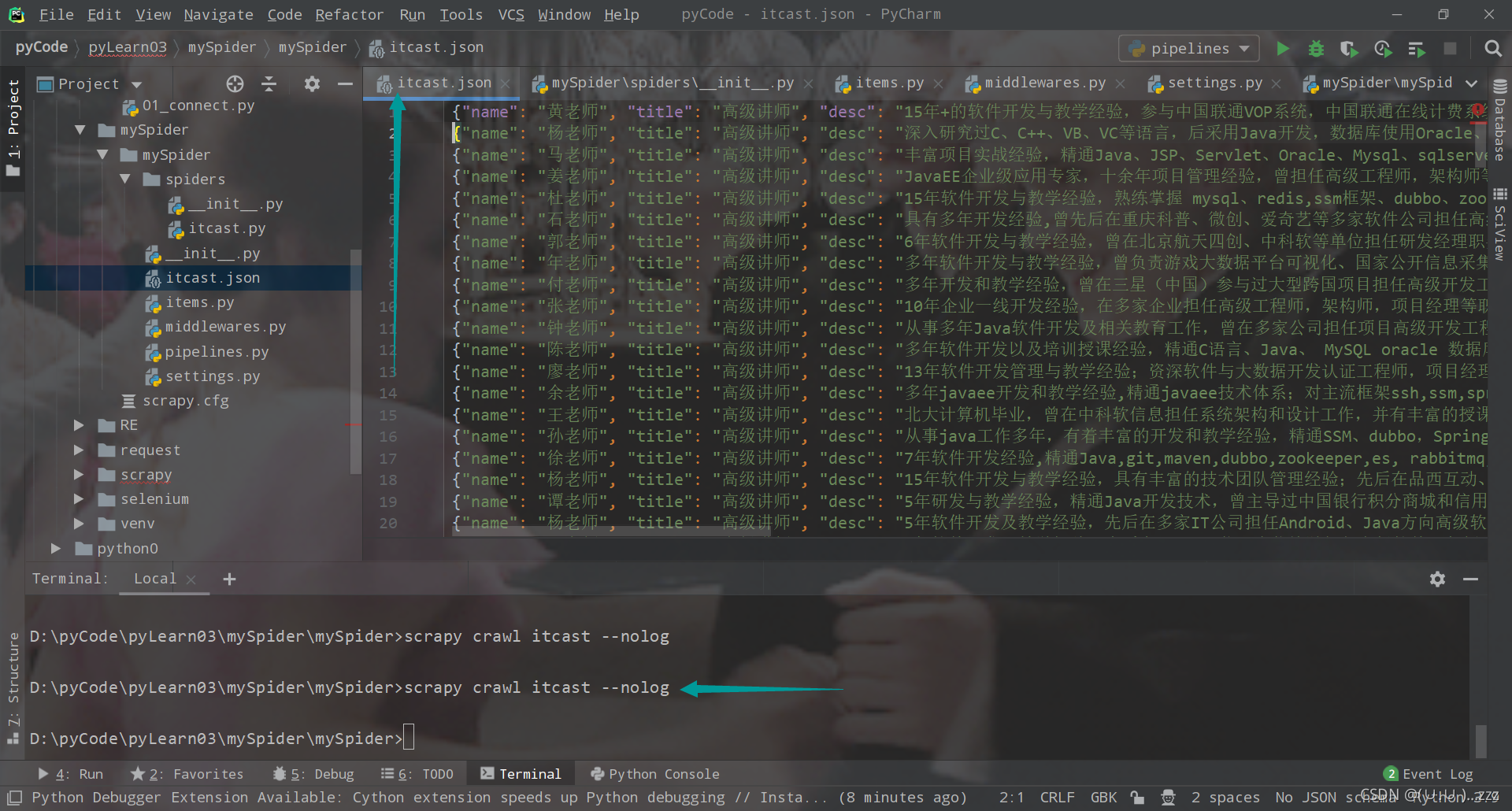Change 2 spaces indent setting
1512x811 pixels.
tap(1225, 798)
